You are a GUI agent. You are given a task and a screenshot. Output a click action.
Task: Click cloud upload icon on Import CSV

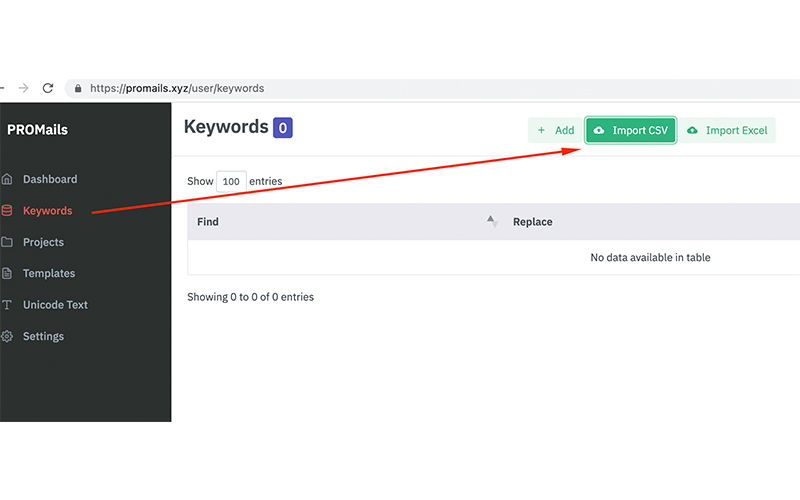(599, 131)
